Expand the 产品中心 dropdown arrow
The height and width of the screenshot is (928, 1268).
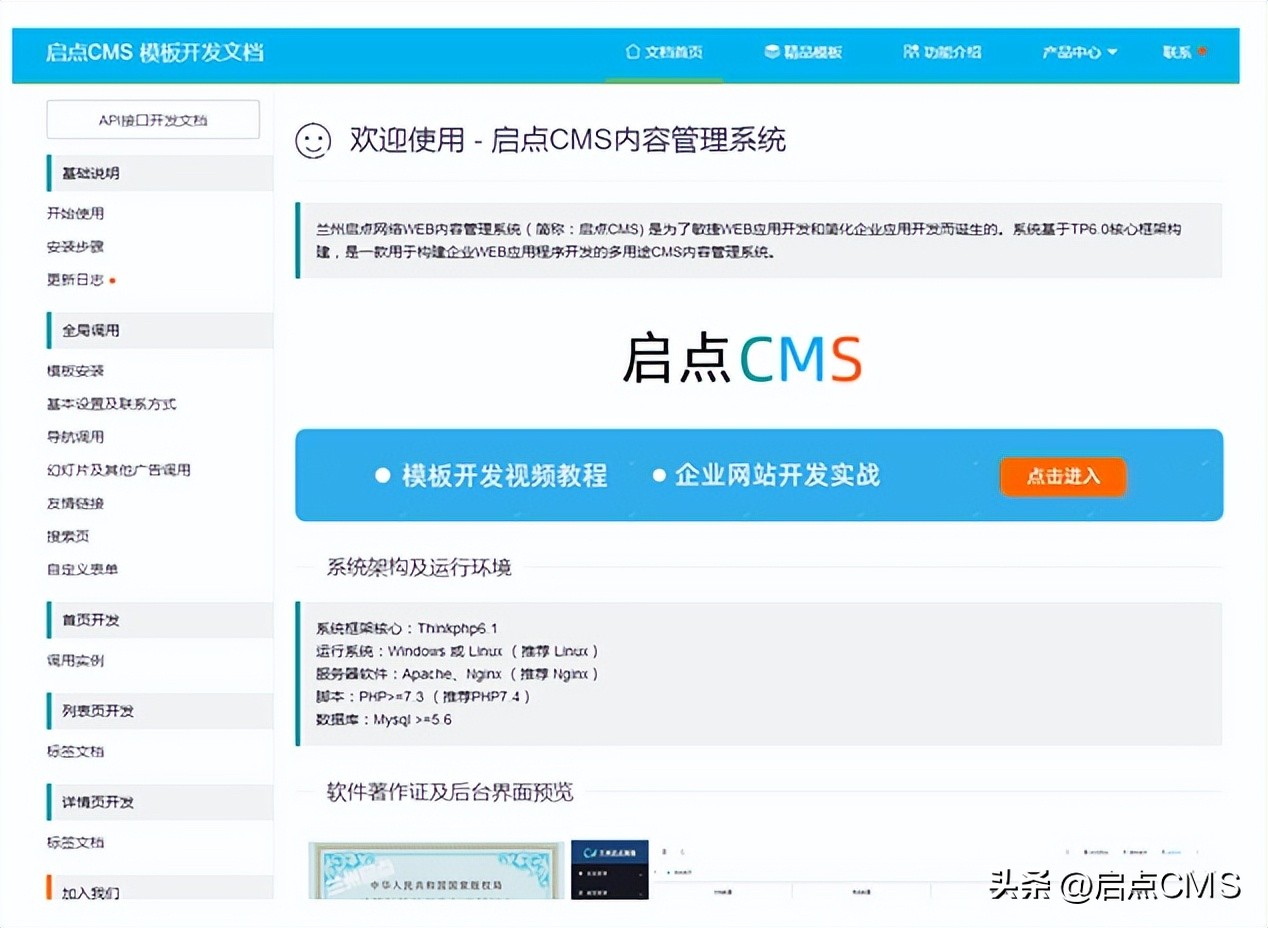tap(1112, 53)
